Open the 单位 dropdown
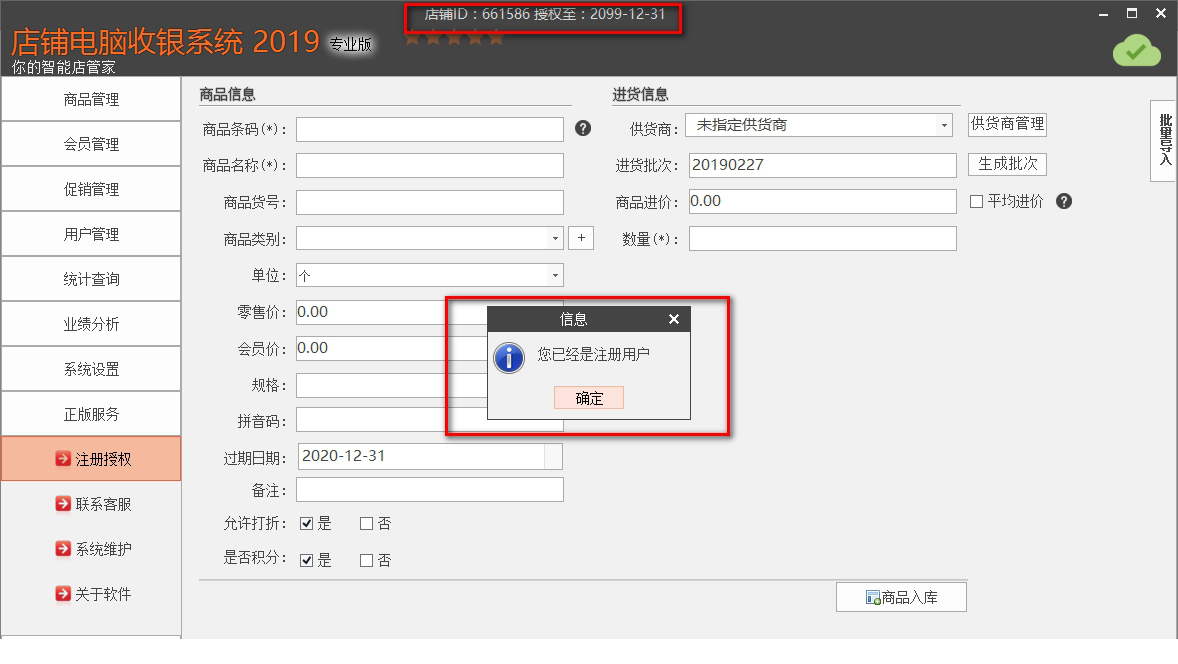Image resolution: width=1178 pixels, height=664 pixels. pyautogui.click(x=555, y=275)
